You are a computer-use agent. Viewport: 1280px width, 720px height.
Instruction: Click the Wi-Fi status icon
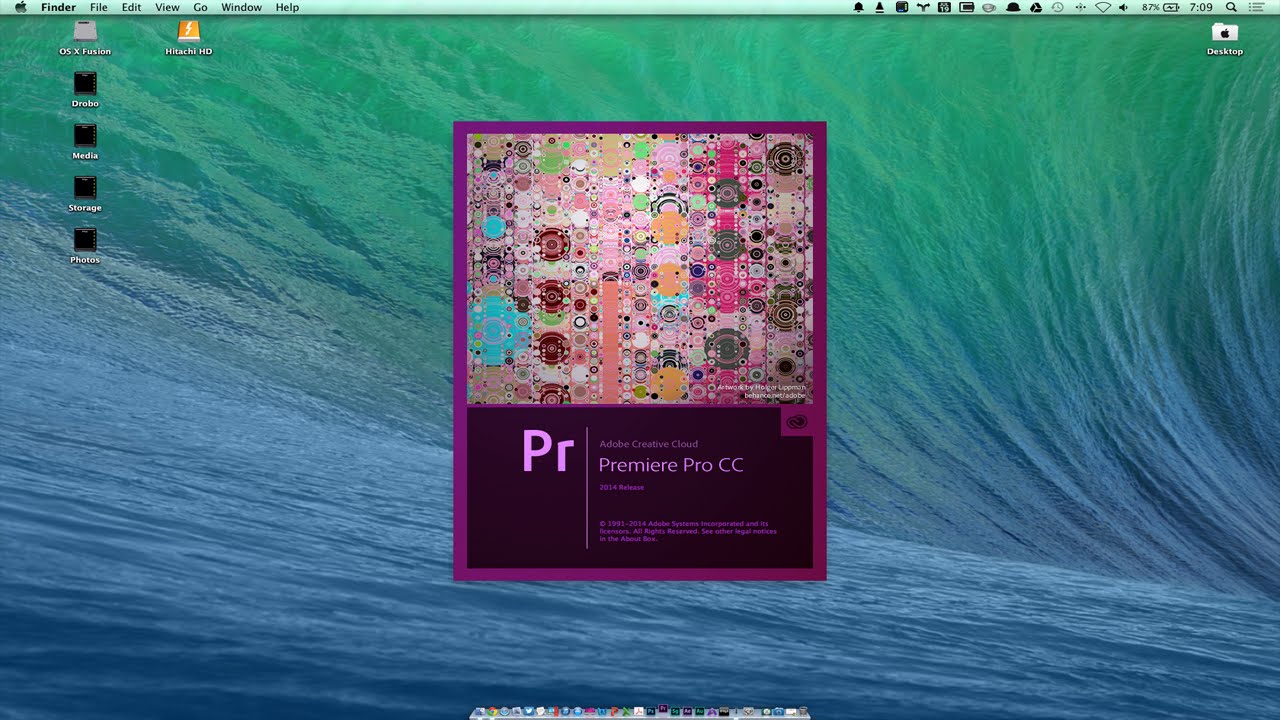point(1103,7)
